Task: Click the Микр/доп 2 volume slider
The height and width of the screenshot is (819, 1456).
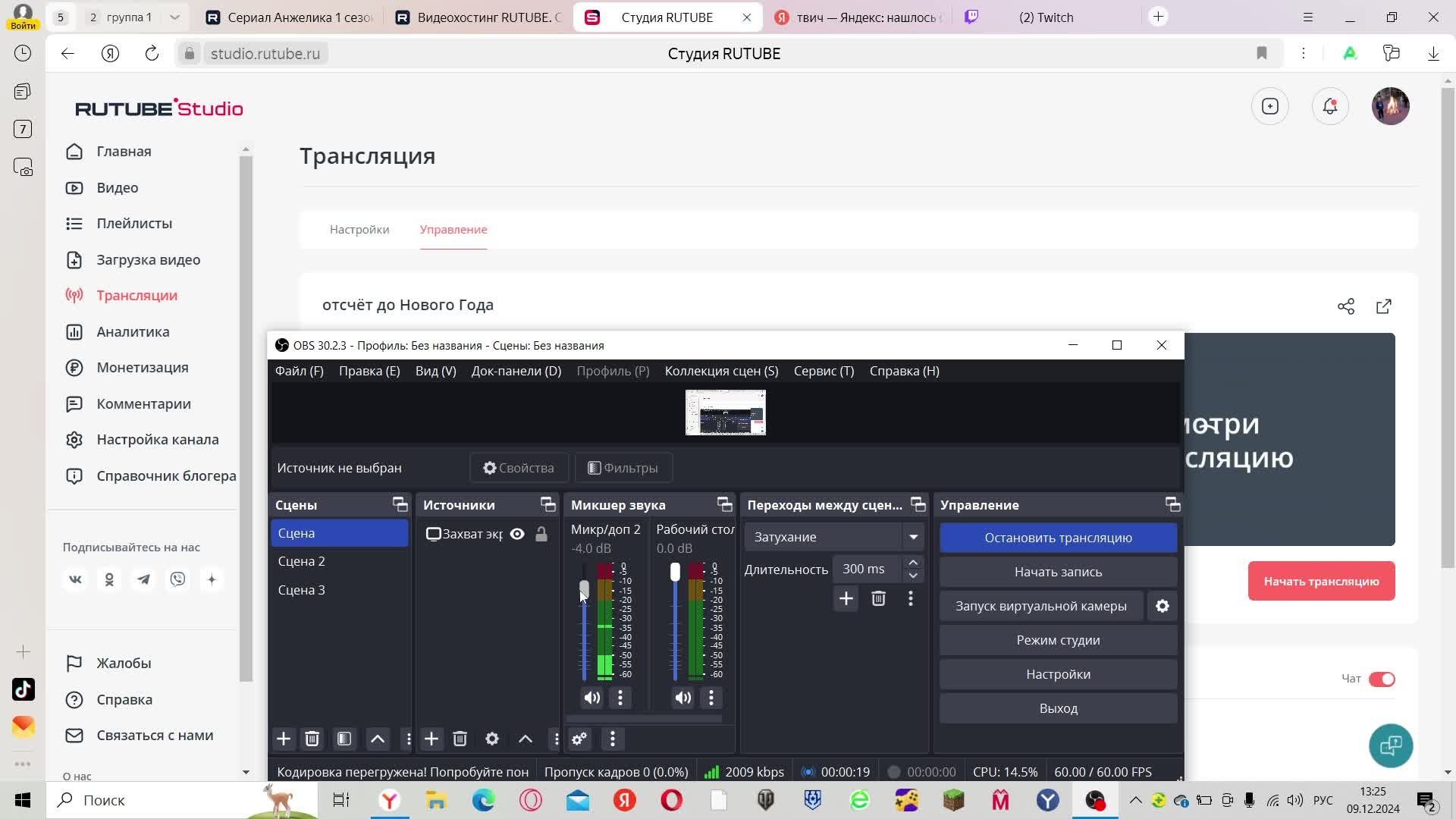Action: click(x=584, y=589)
